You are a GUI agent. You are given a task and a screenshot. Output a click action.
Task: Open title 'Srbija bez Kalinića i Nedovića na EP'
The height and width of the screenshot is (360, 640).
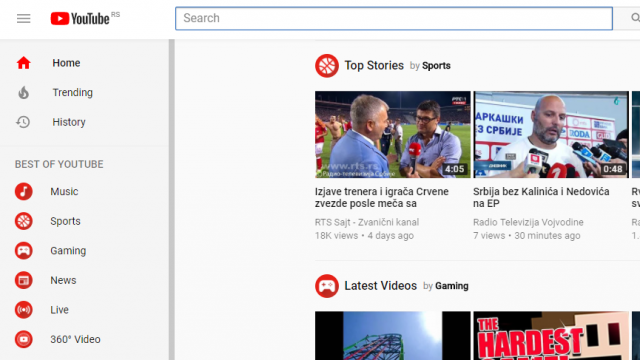pos(541,198)
